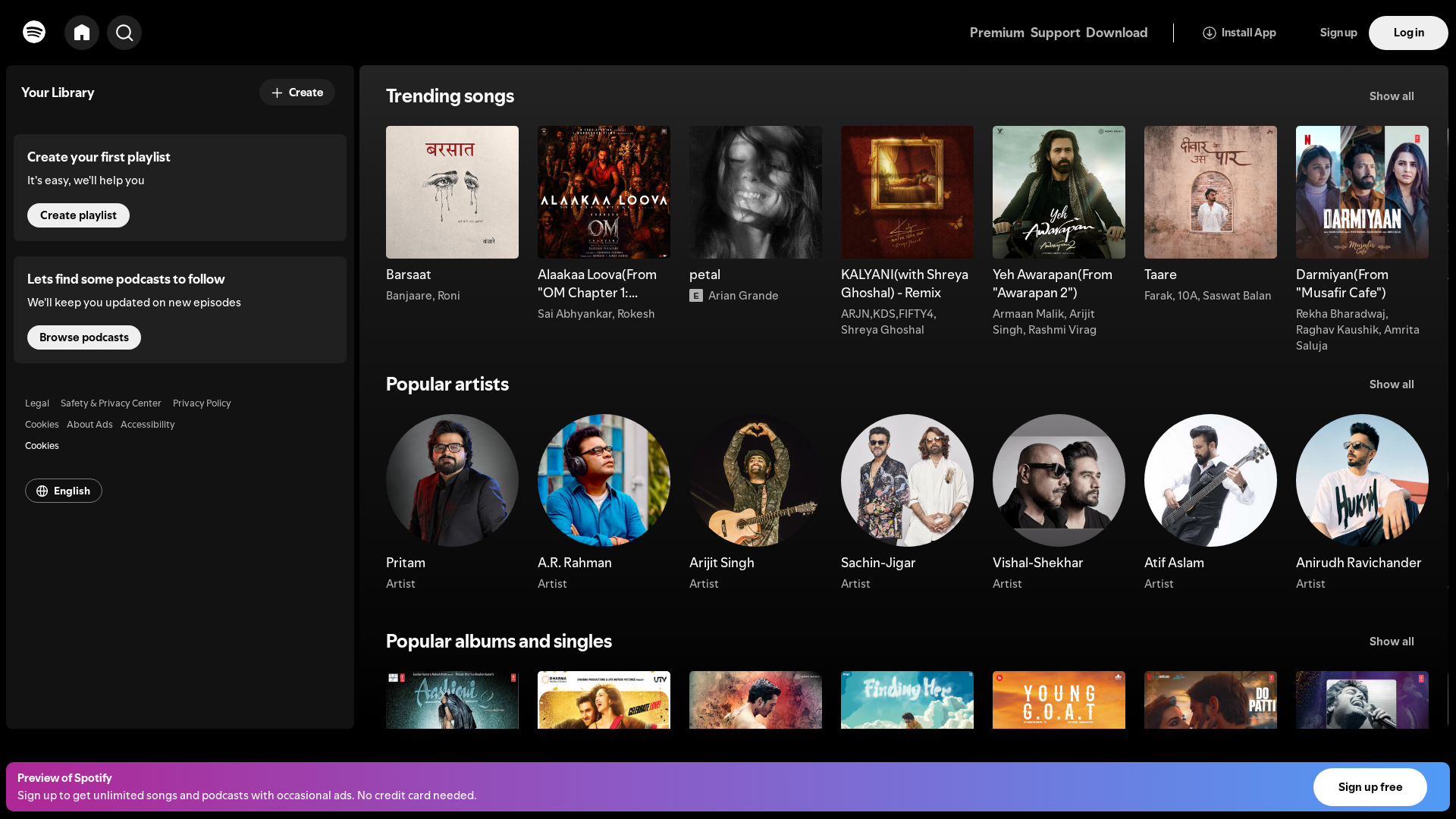The width and height of the screenshot is (1456, 819).
Task: Click the Sai Abhyankar artist link
Action: [x=574, y=314]
